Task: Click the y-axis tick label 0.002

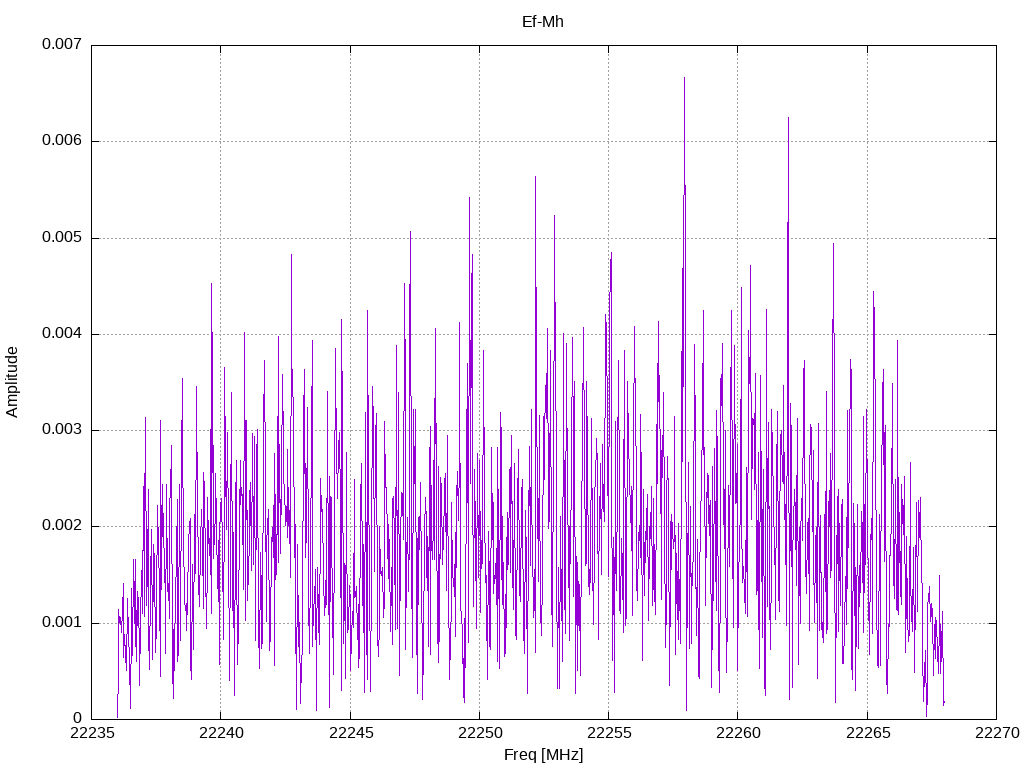Action: pos(62,526)
